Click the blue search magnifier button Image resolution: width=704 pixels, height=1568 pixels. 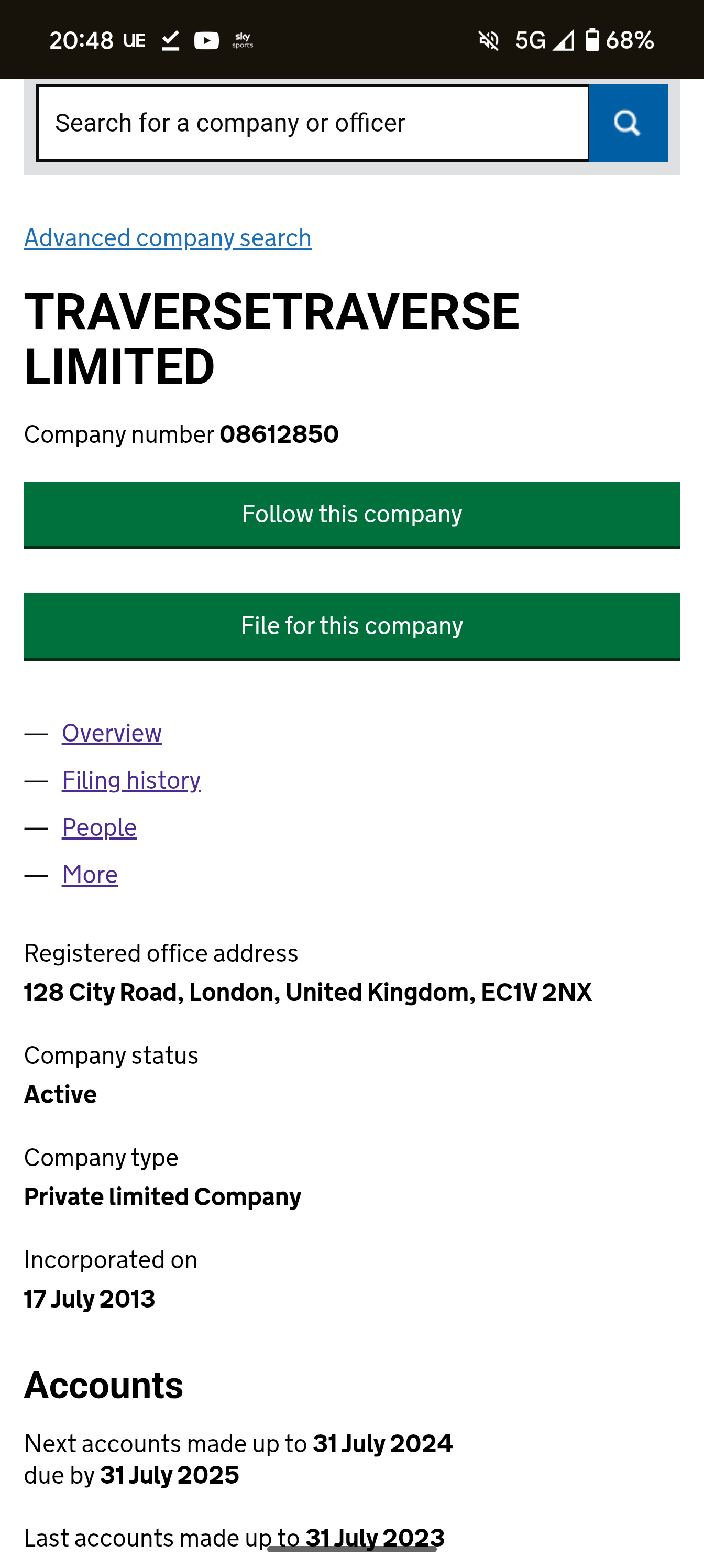click(x=628, y=124)
